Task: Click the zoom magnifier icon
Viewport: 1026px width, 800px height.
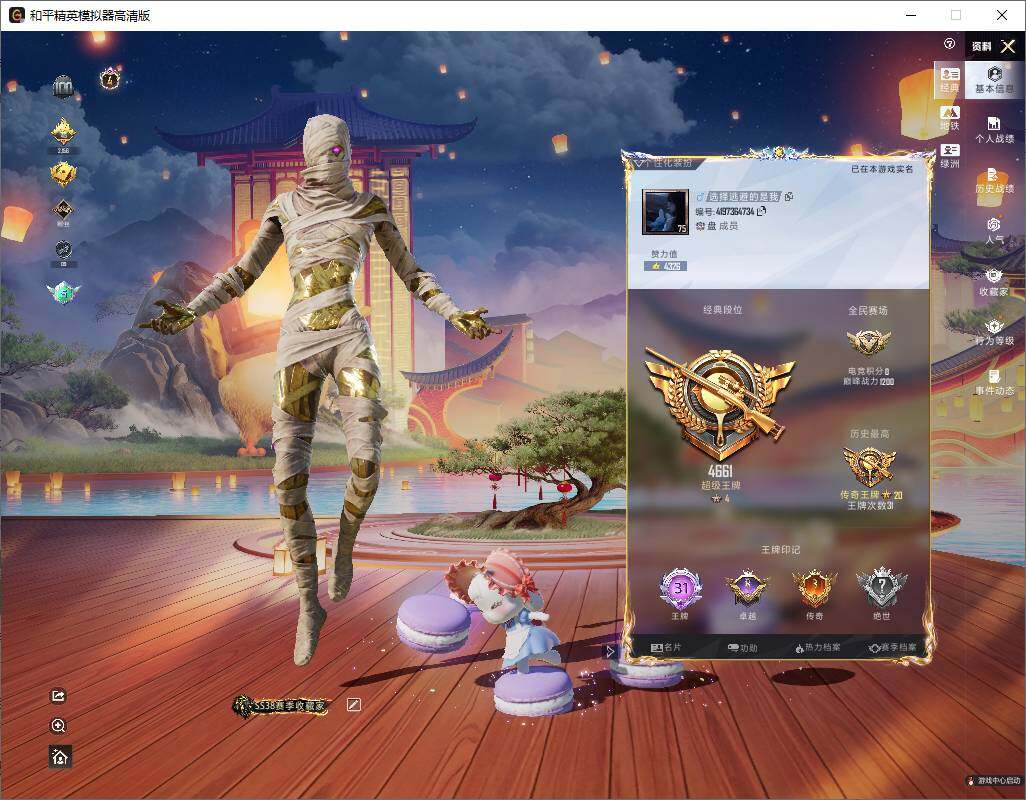Action: (x=58, y=726)
